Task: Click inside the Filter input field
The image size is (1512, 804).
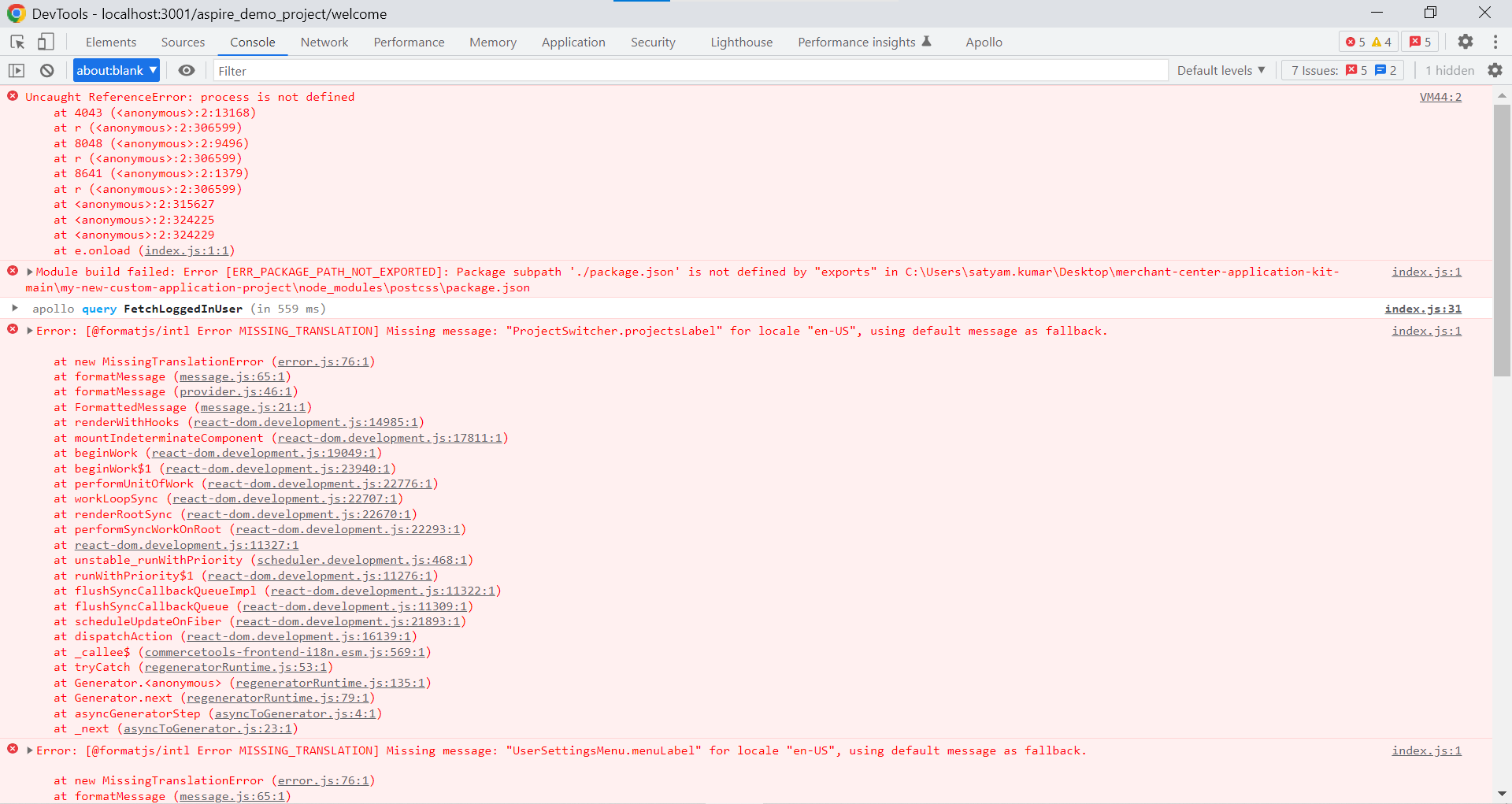Action: point(551,70)
